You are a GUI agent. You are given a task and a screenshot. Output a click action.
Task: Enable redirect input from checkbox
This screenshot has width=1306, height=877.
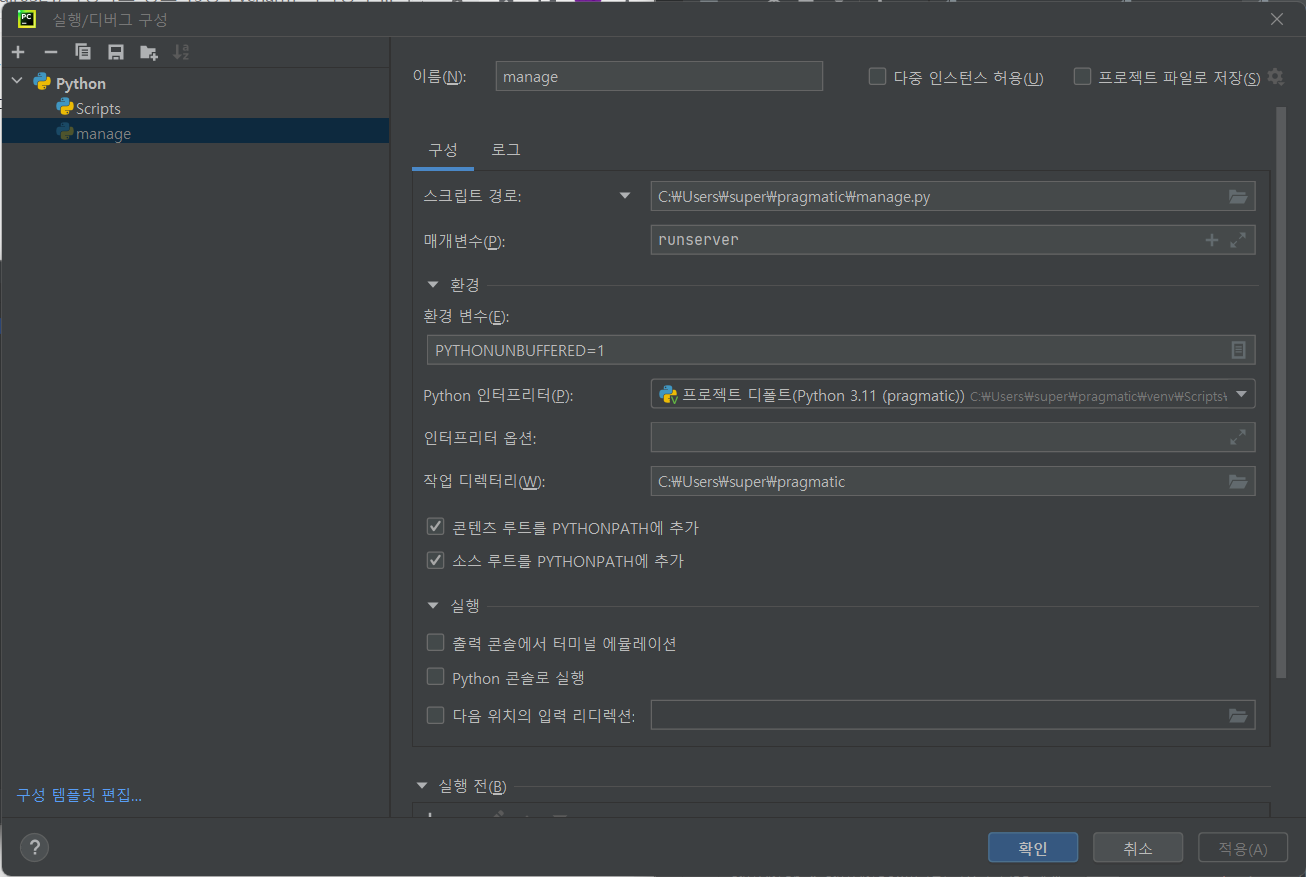tap(435, 715)
